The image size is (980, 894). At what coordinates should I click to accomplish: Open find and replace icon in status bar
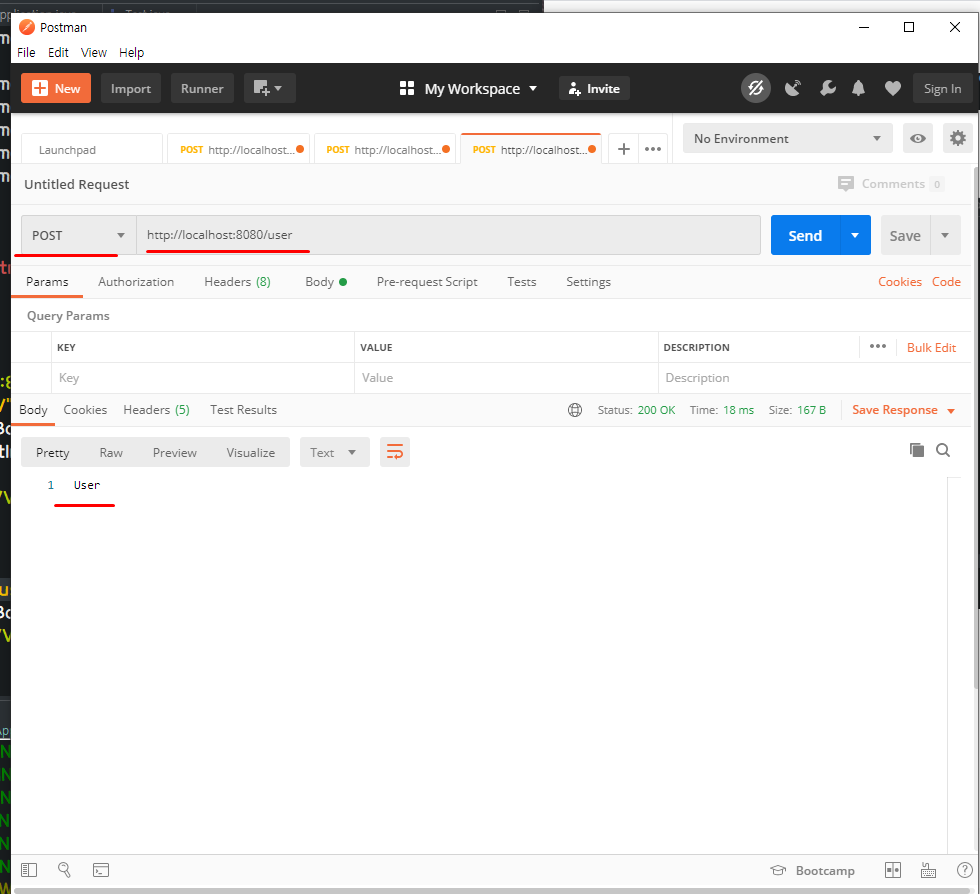point(64,870)
